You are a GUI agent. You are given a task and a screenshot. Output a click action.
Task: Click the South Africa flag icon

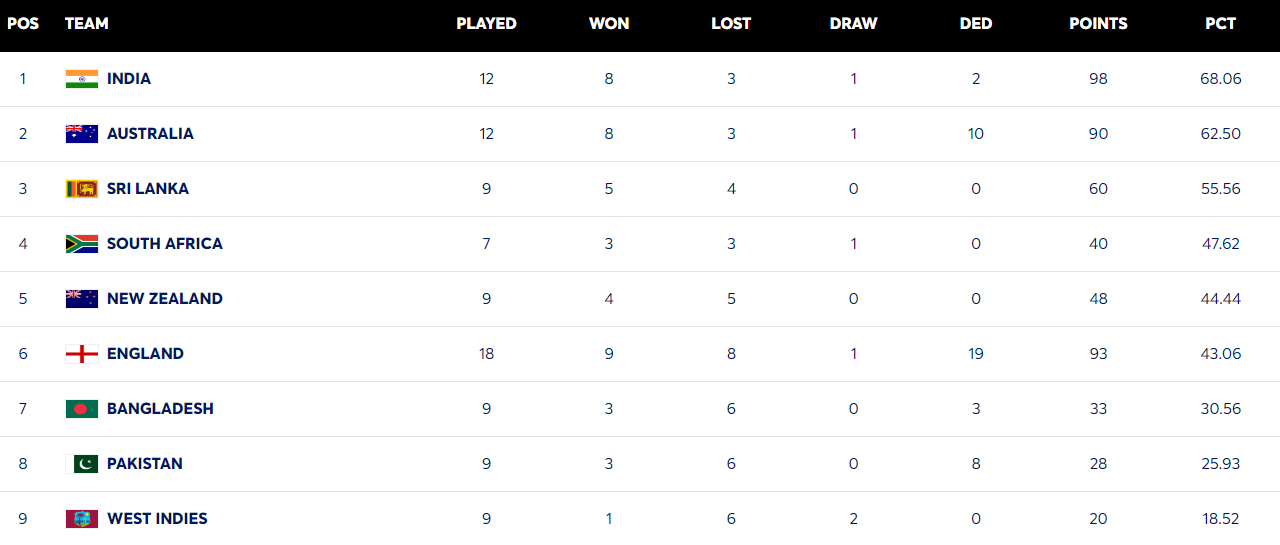82,244
